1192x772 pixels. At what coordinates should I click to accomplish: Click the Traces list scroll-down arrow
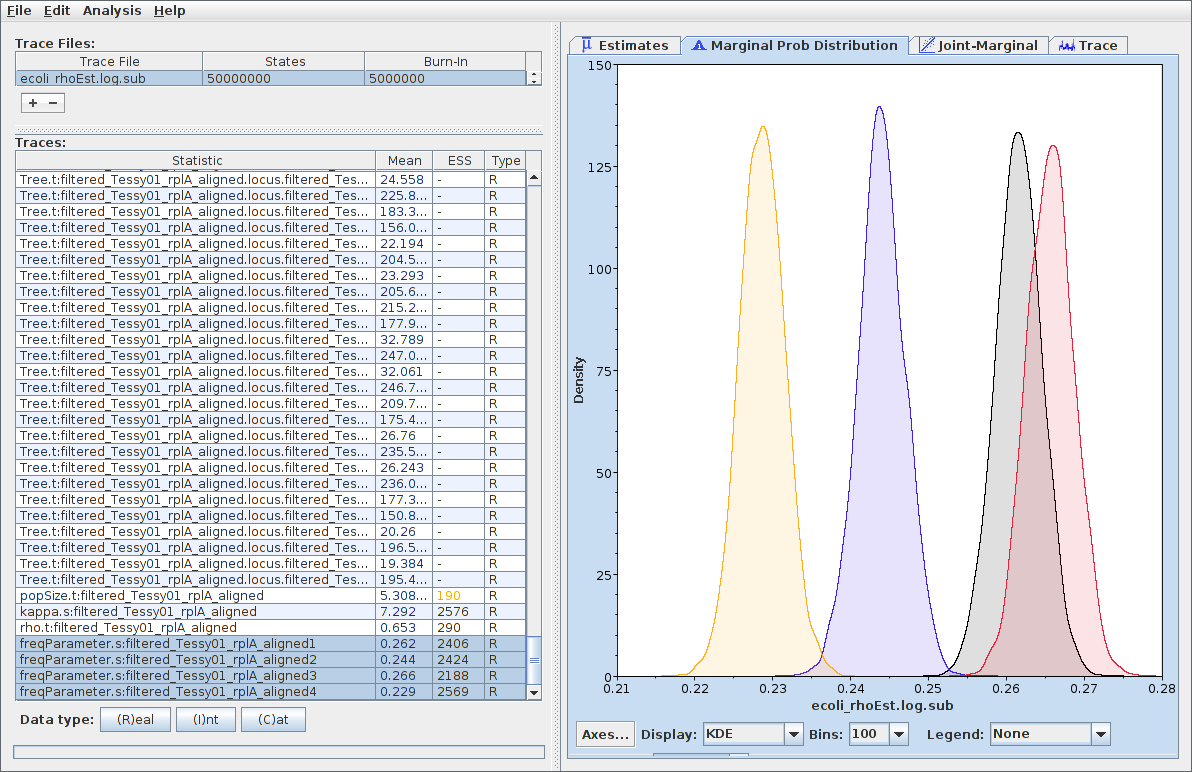click(x=534, y=692)
